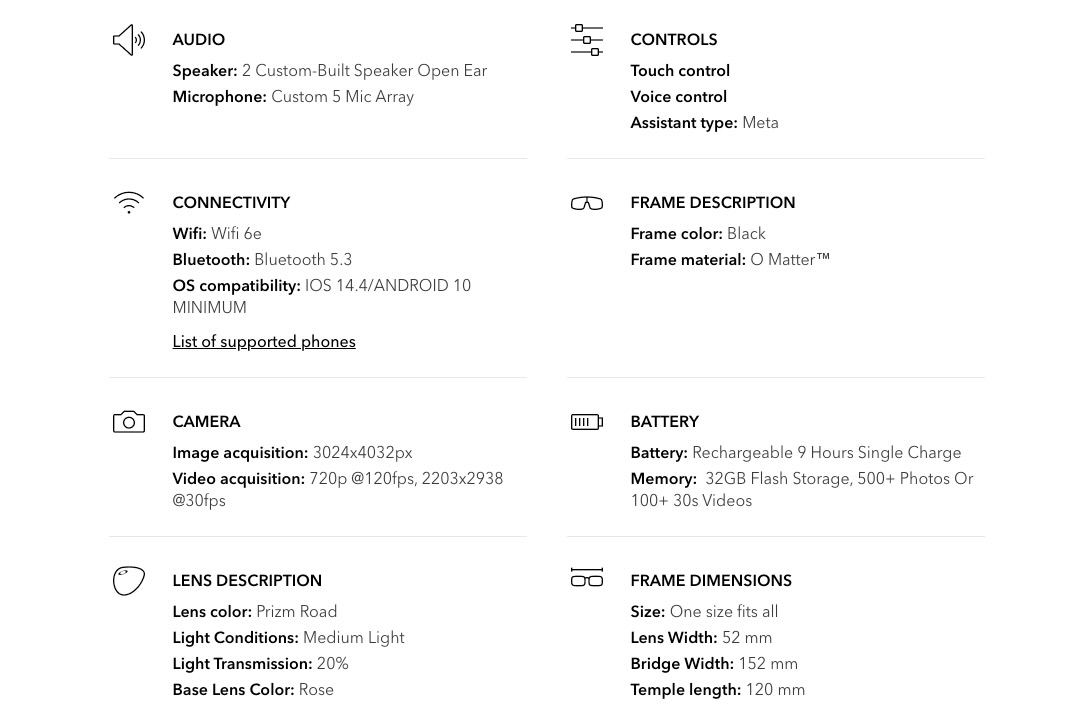1070x713 pixels.
Task: Click the AUDIO section heading
Action: coord(198,40)
